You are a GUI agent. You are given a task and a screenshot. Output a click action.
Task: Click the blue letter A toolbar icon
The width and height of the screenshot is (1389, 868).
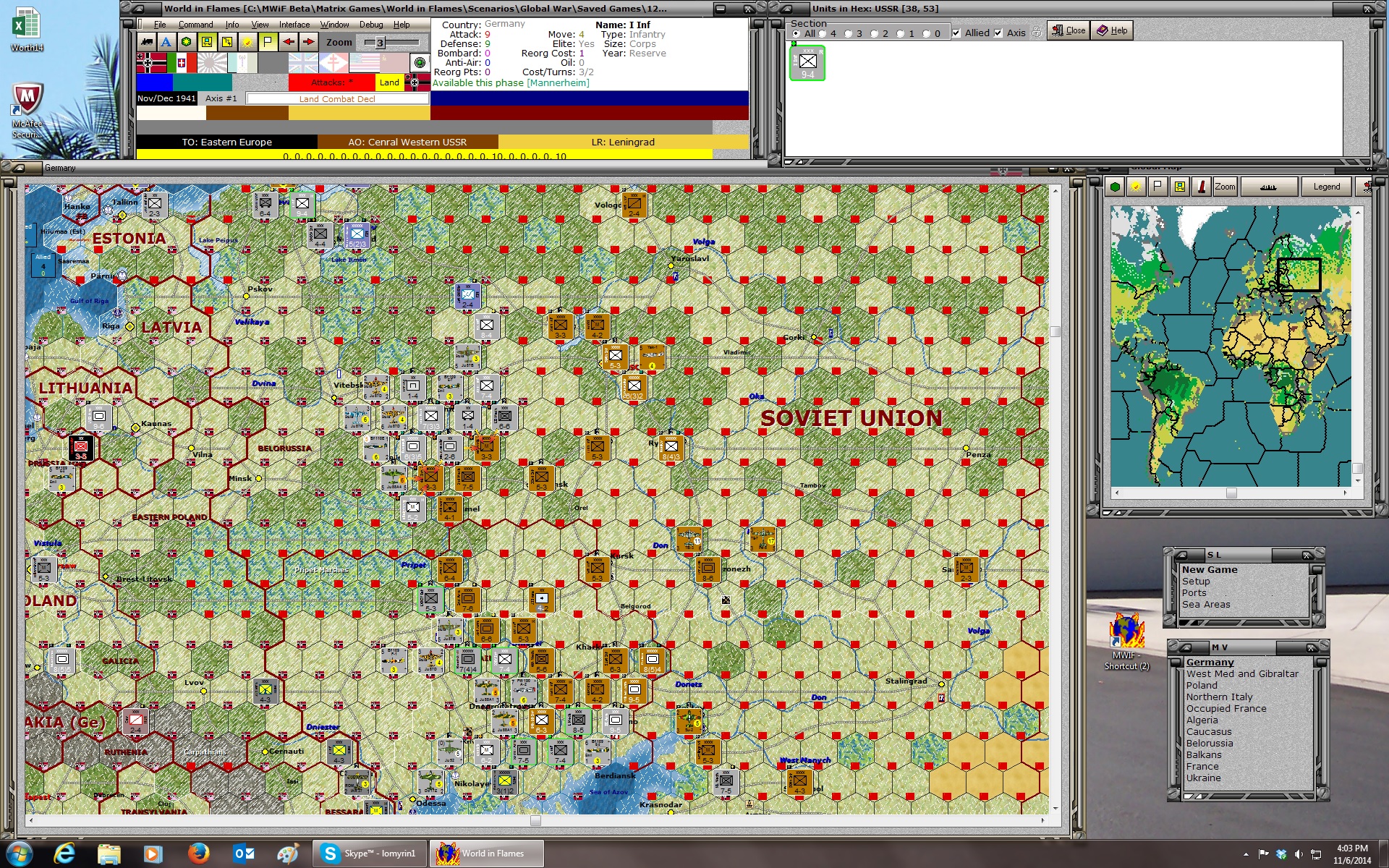166,42
